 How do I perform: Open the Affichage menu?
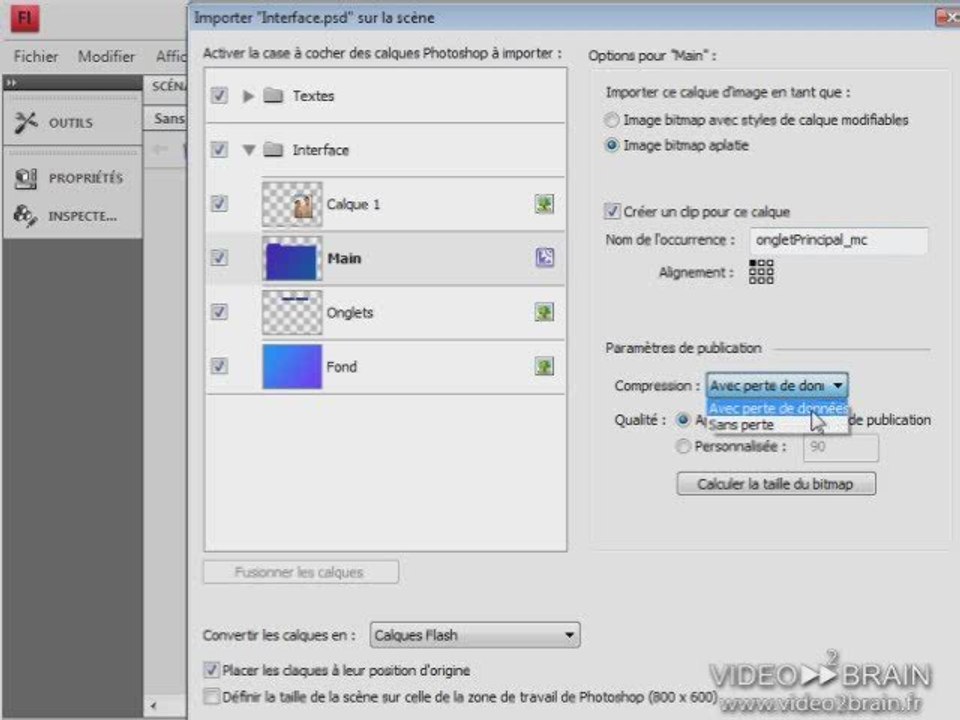(171, 56)
